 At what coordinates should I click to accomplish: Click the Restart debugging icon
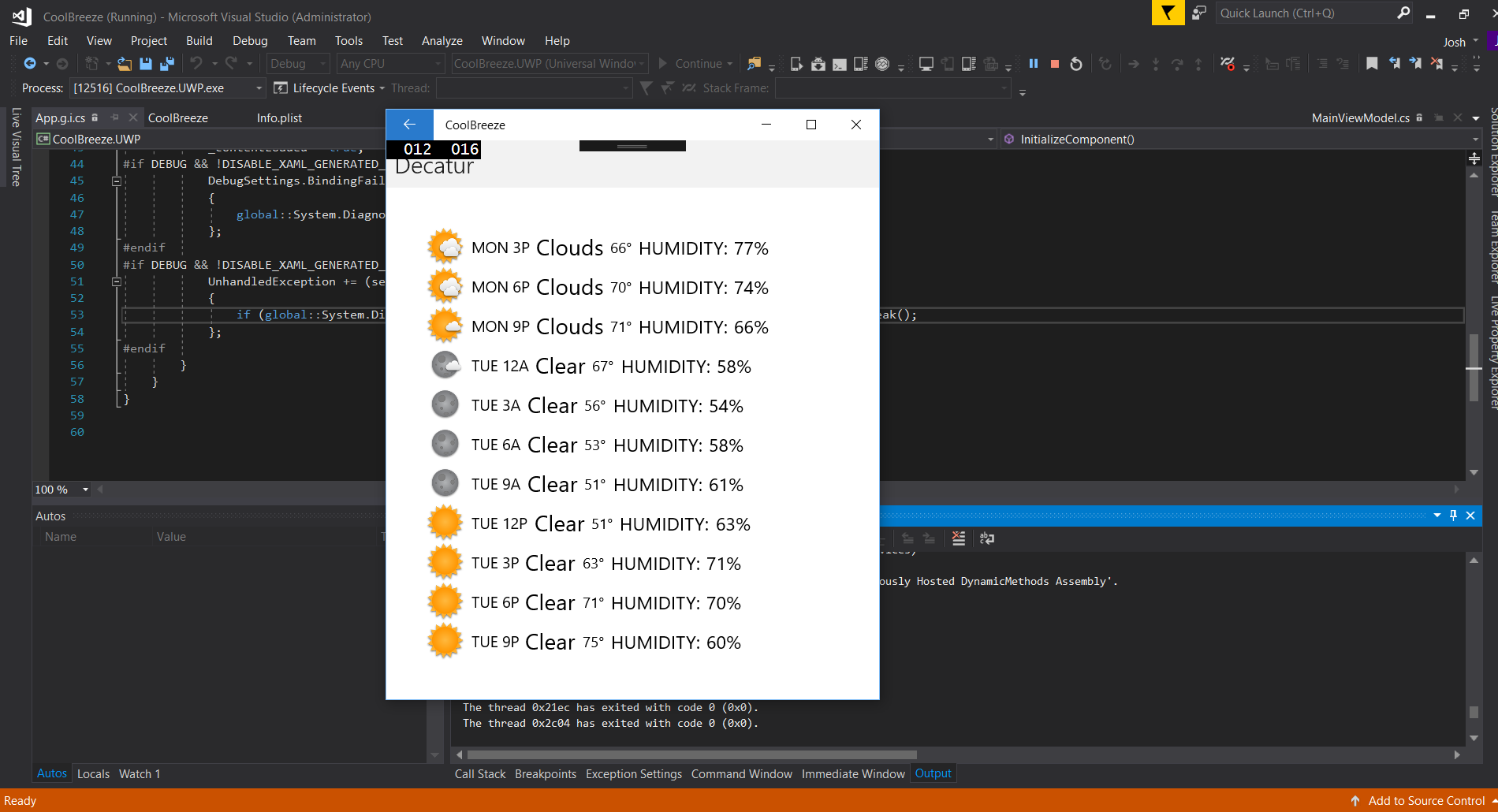coord(1076,64)
